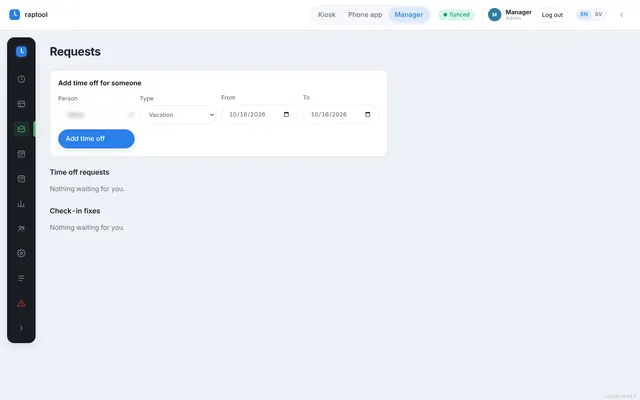Open the three-lines log icon in sidebar
This screenshot has width=640, height=400.
tap(21, 278)
